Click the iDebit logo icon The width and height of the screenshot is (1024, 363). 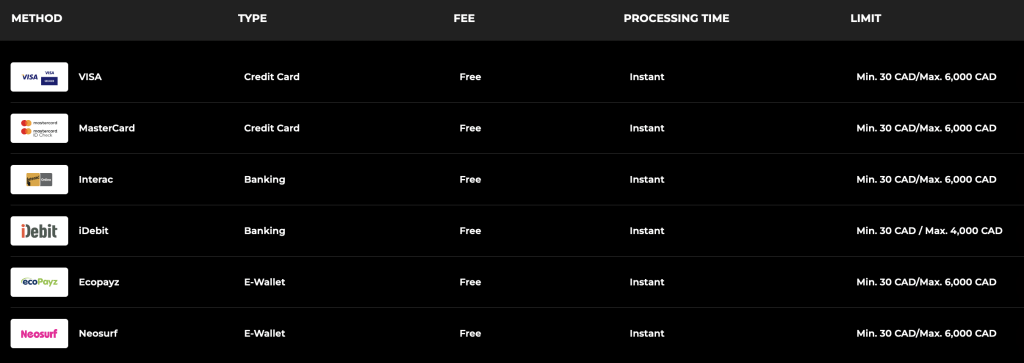pos(39,230)
